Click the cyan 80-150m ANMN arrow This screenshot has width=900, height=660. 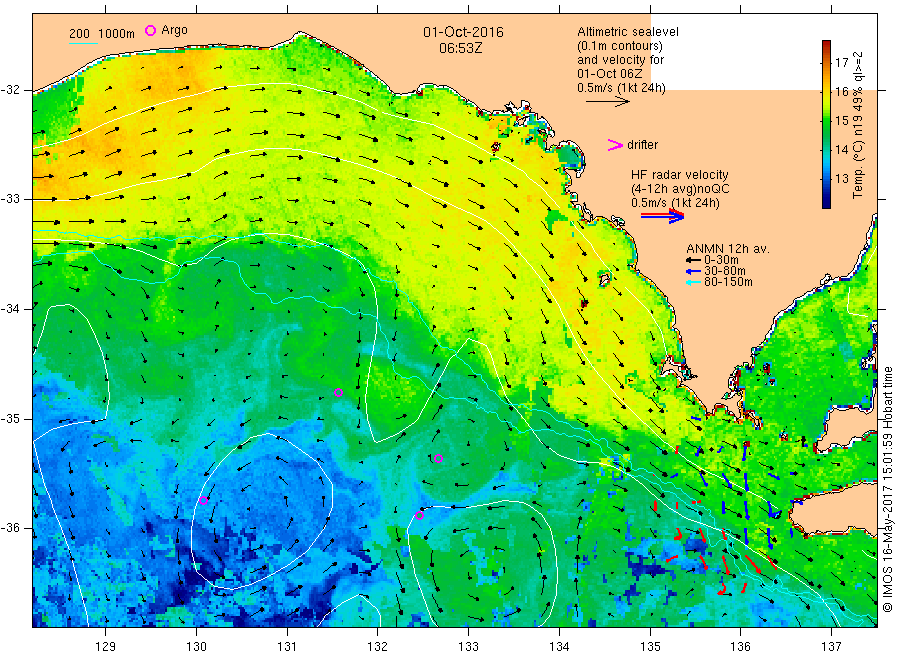pyautogui.click(x=693, y=282)
